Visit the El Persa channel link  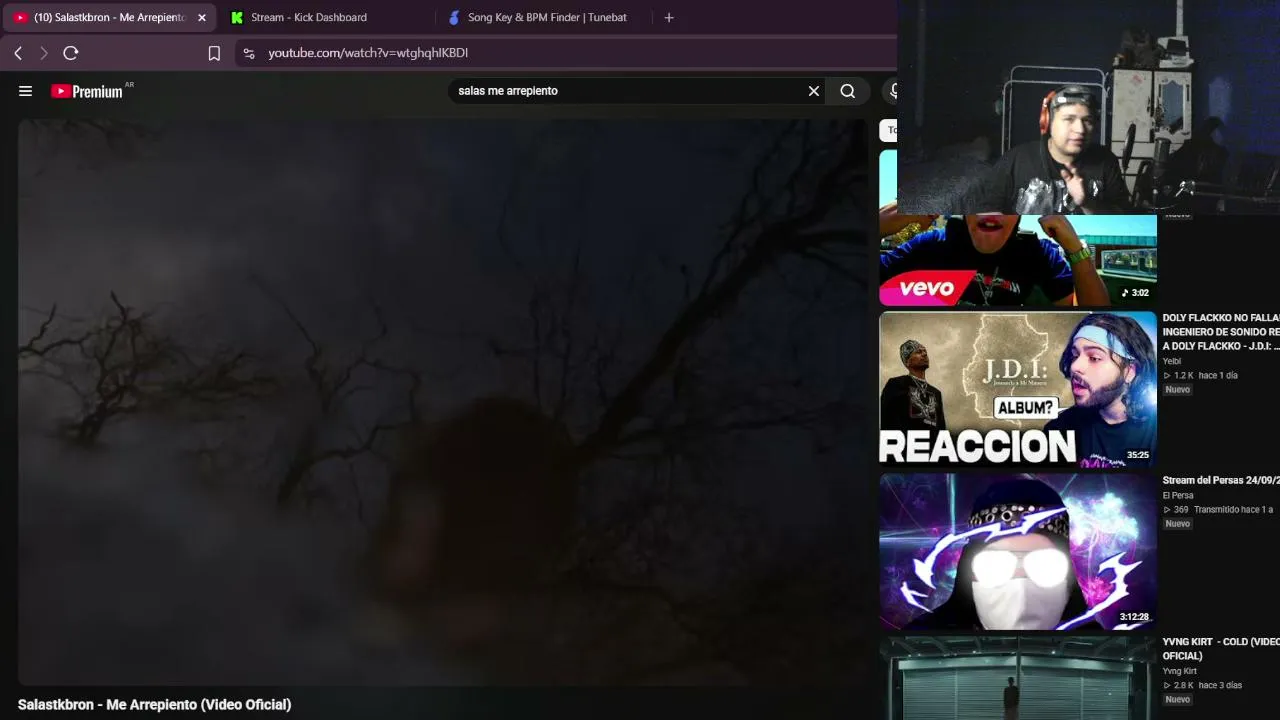pyautogui.click(x=1178, y=495)
